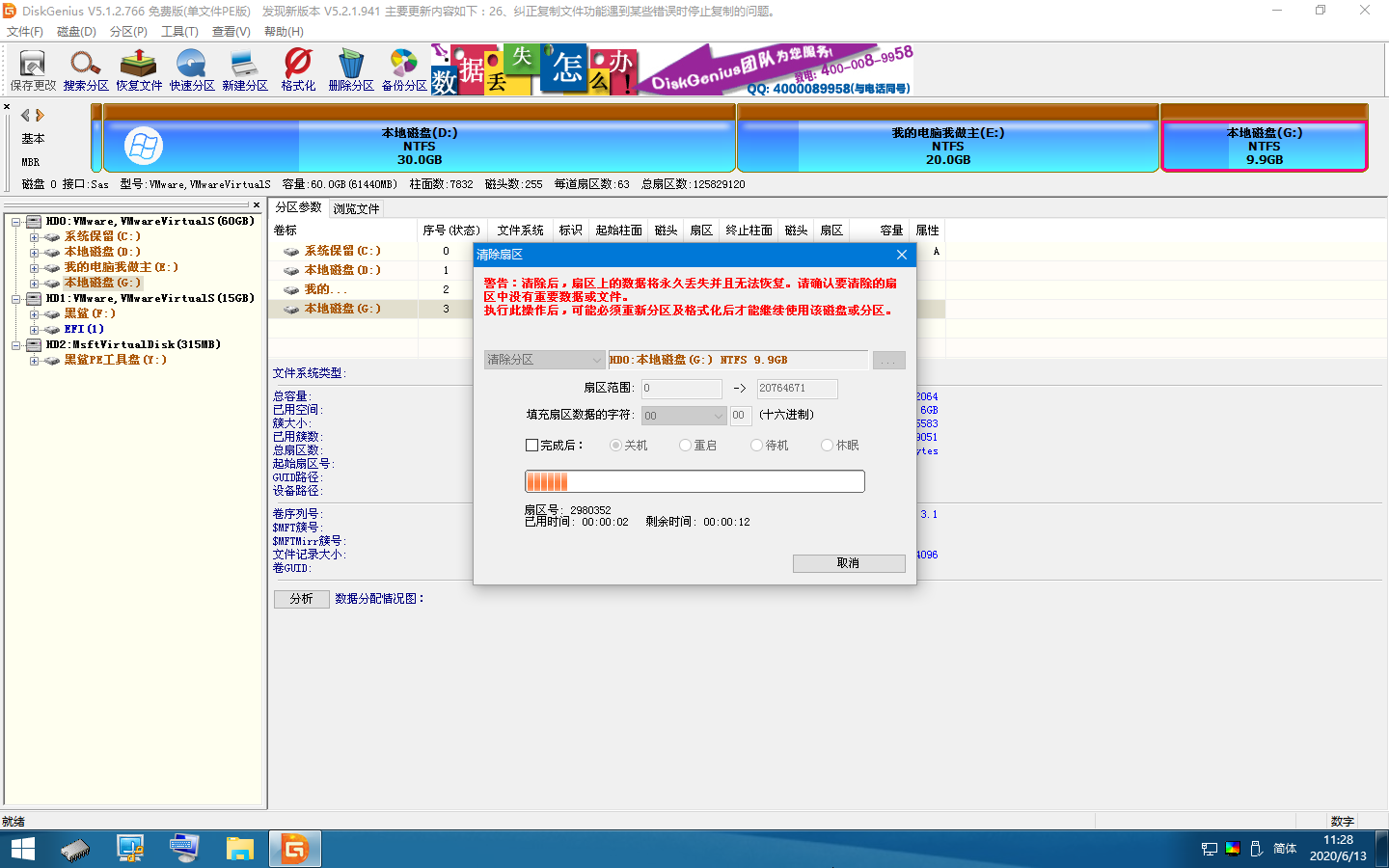The width and height of the screenshot is (1389, 868).
Task: Open the 磁盘(D) menu
Action: tap(76, 32)
